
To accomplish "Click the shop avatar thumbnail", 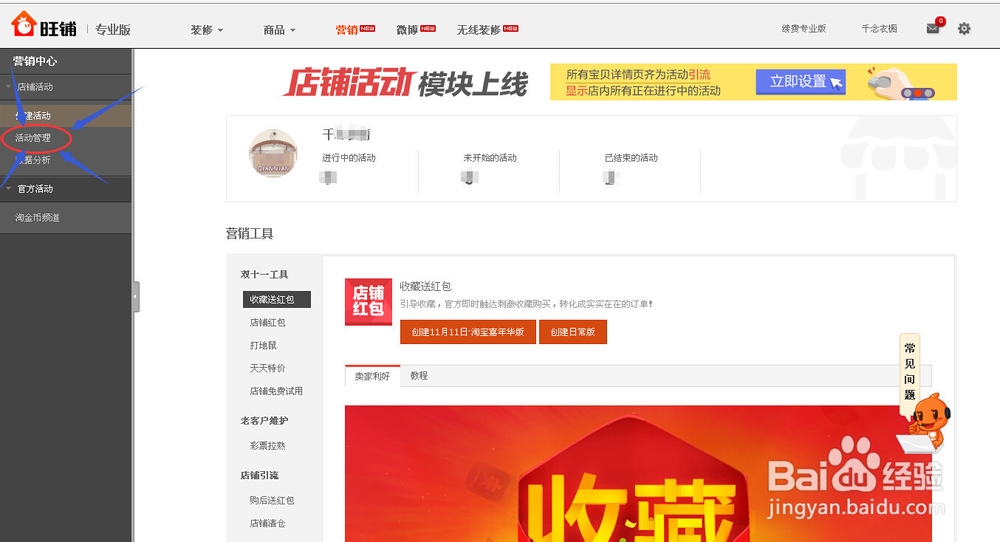I will coord(273,152).
